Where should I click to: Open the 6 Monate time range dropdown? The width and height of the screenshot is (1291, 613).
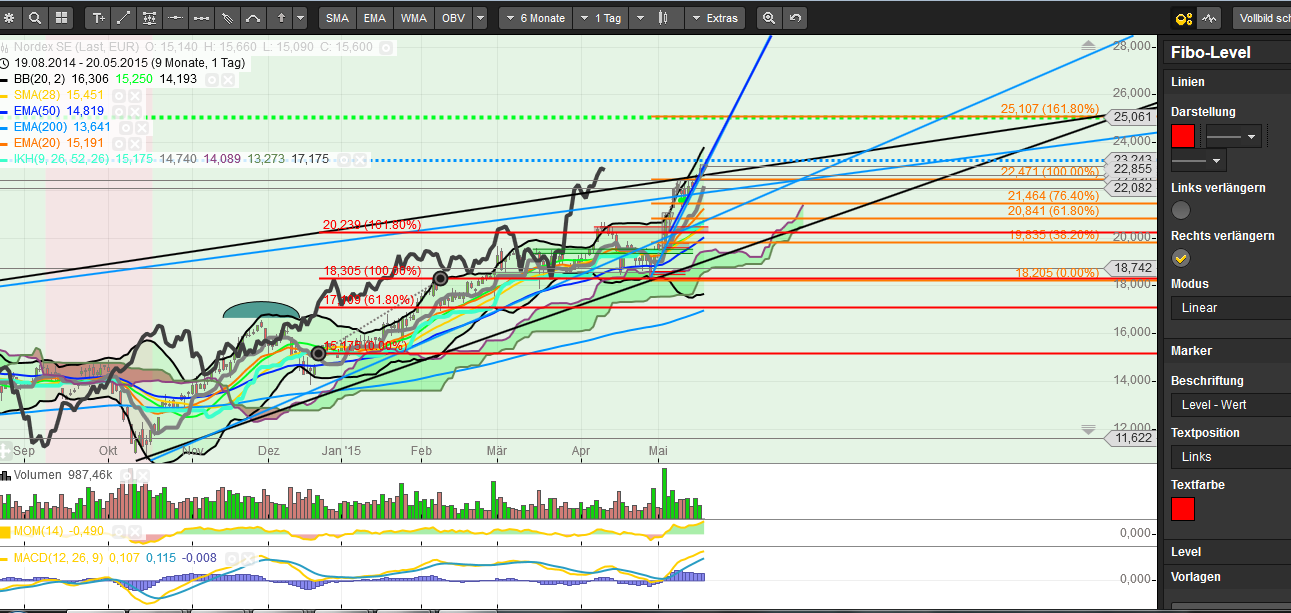point(536,18)
